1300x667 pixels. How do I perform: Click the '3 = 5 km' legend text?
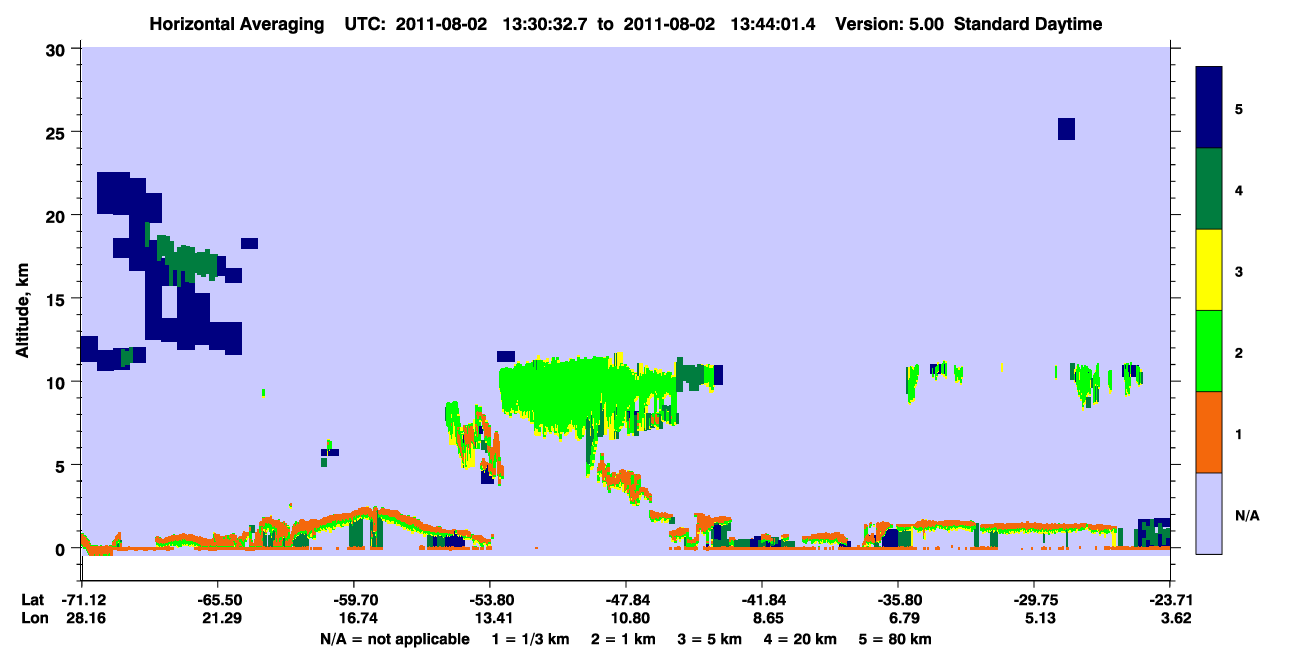[x=710, y=639]
